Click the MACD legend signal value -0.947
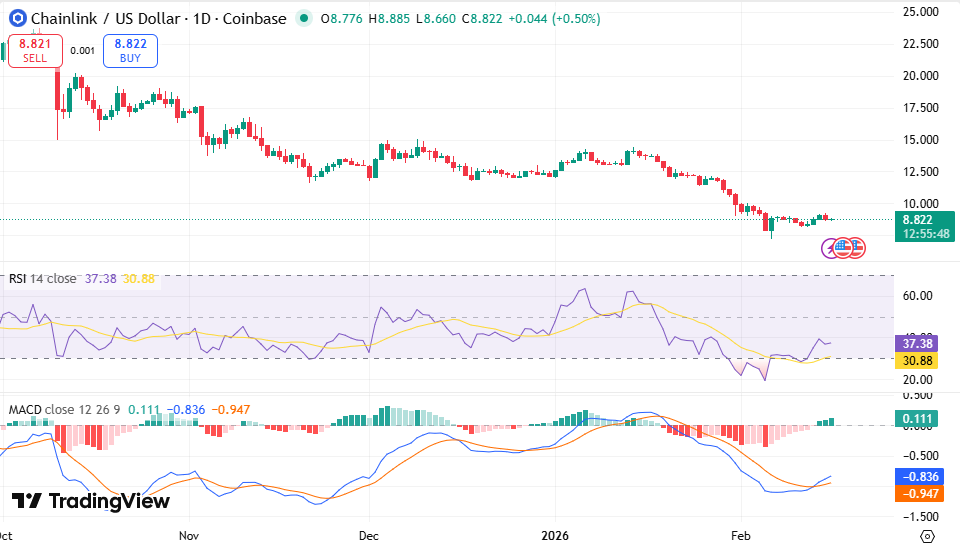 pos(231,409)
